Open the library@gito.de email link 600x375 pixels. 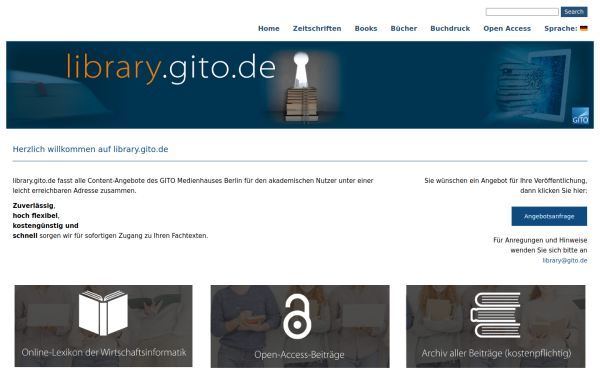[565, 261]
